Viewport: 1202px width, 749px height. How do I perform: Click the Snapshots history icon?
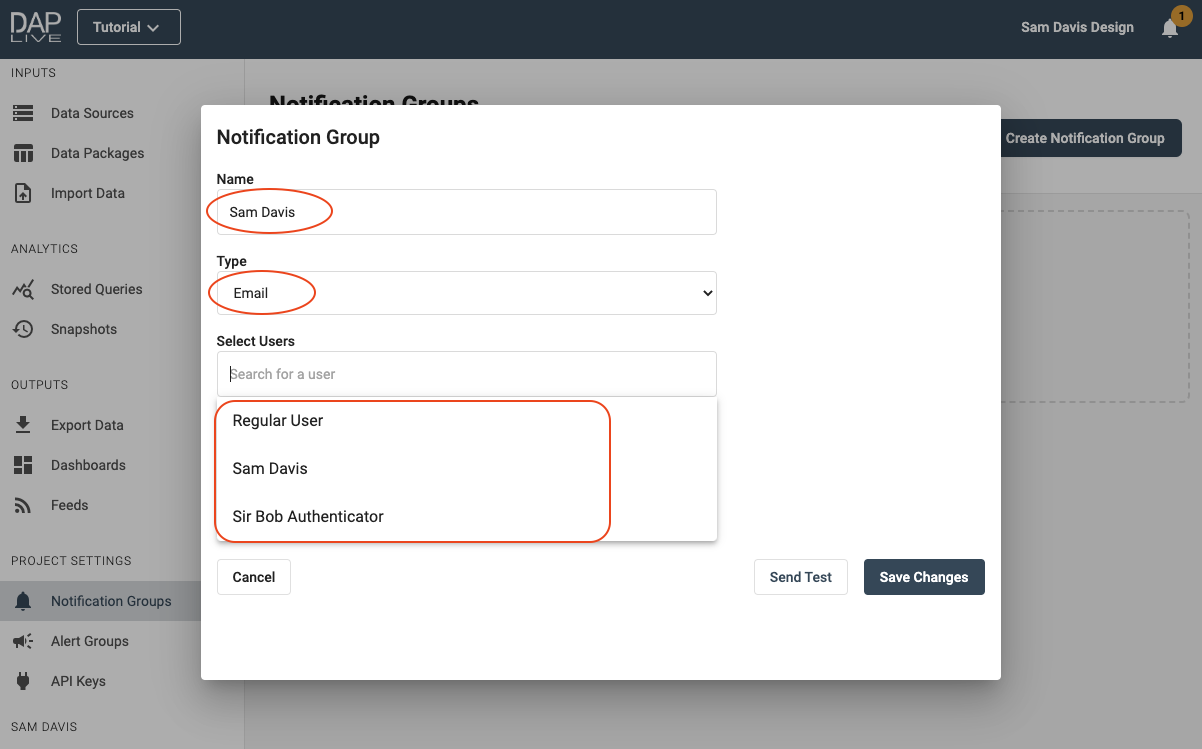pyautogui.click(x=23, y=329)
